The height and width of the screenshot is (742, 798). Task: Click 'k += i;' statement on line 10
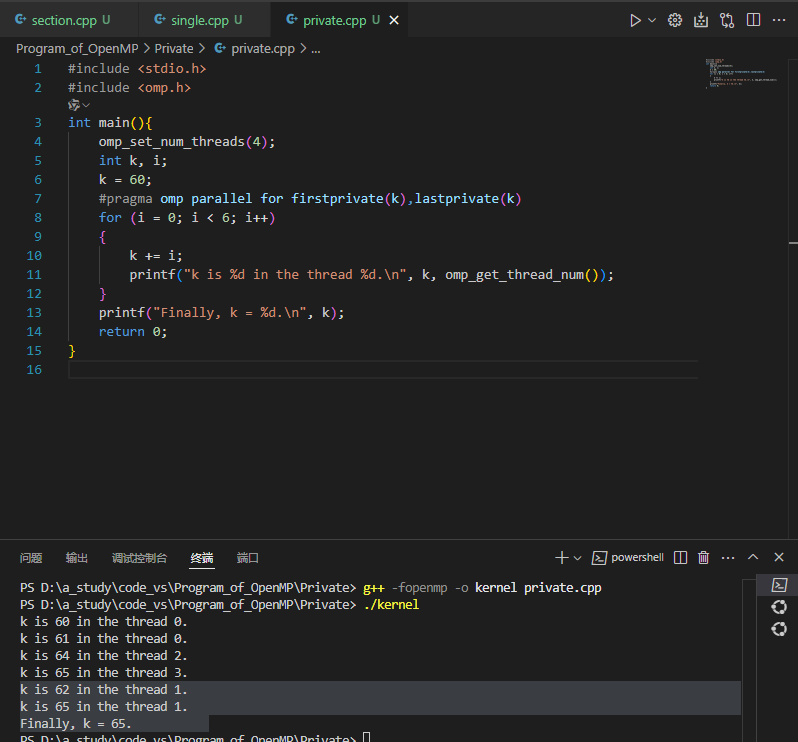pos(156,255)
